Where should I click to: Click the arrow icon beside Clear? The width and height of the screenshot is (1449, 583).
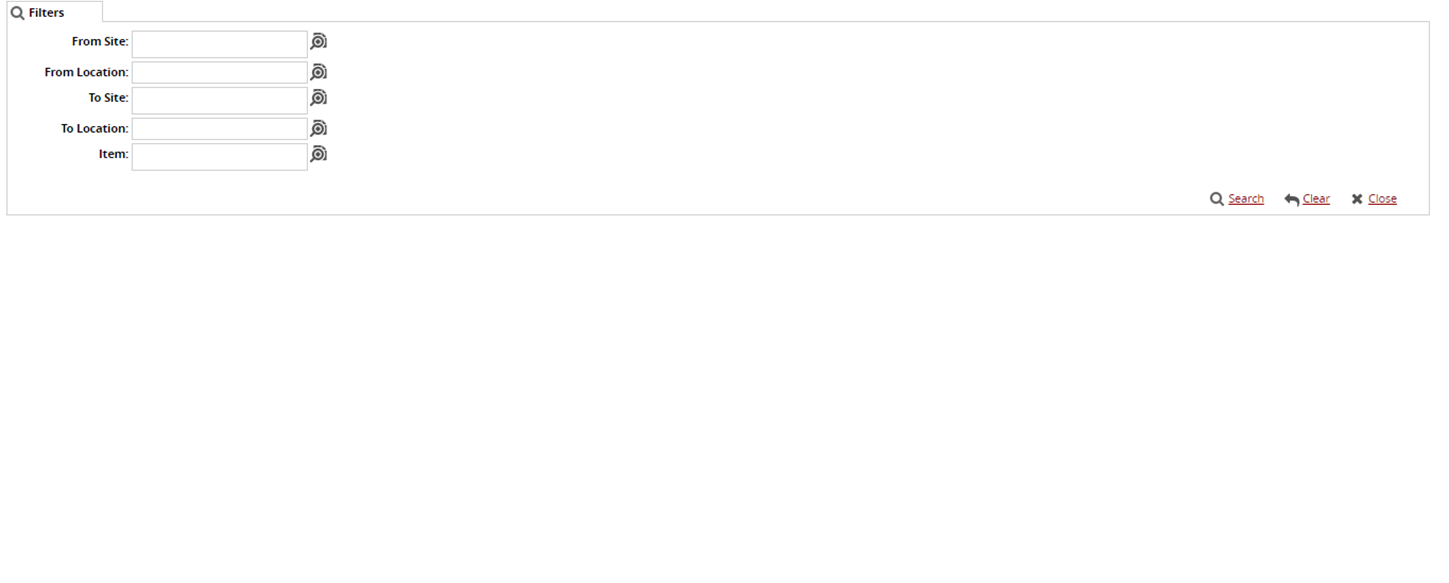[1292, 200]
